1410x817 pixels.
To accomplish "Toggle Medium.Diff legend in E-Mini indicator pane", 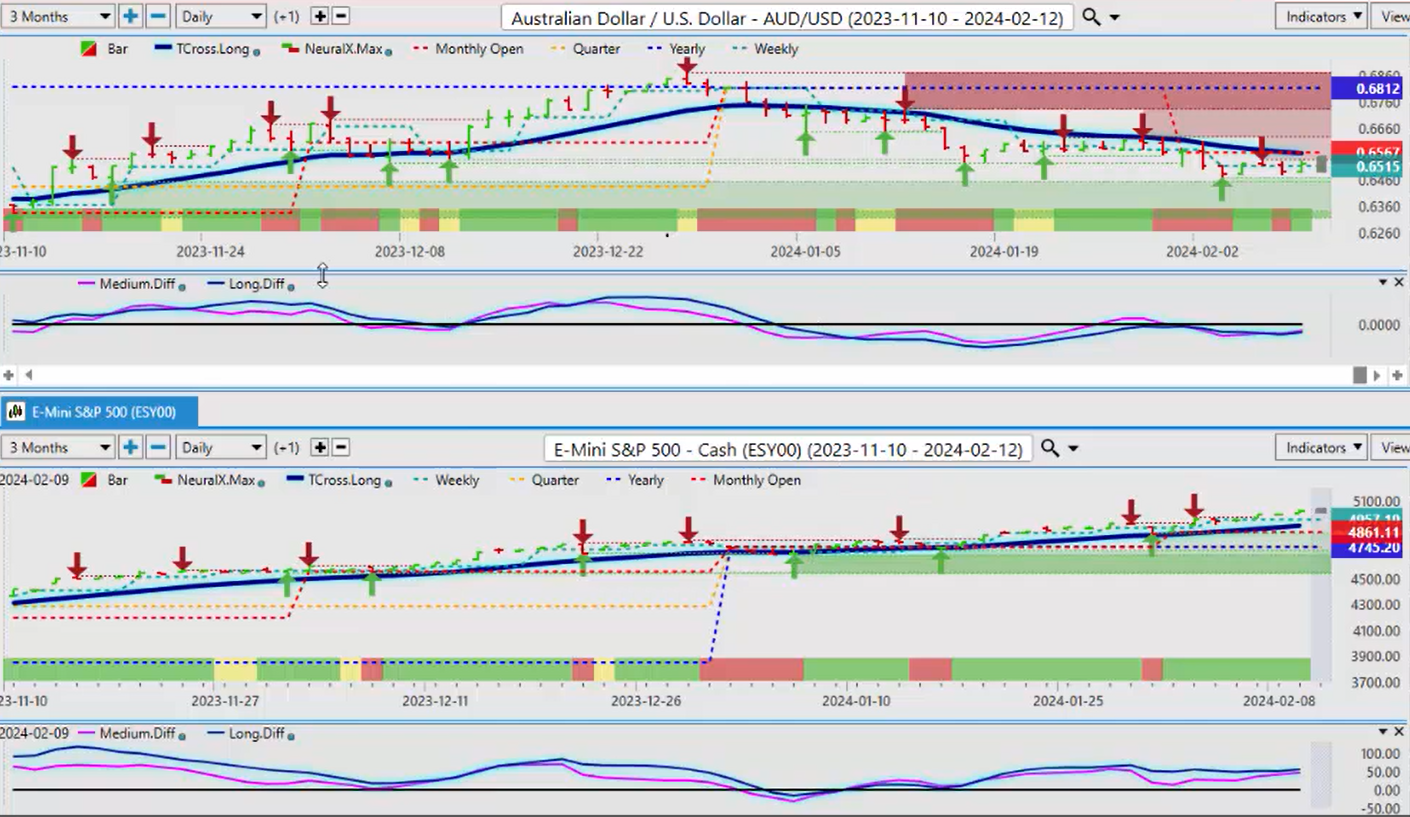I will 126,734.
